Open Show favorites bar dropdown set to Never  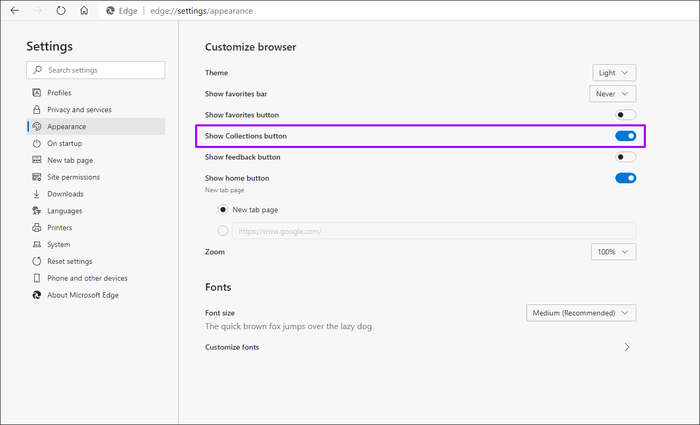tap(612, 94)
